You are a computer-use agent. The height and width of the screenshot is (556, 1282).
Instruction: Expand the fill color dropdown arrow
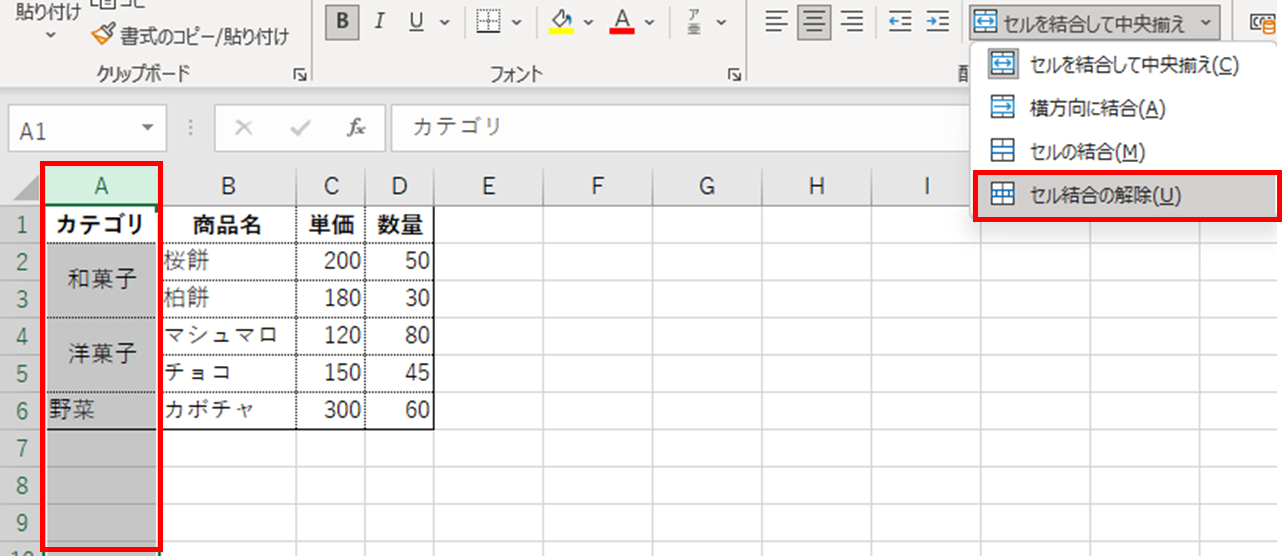click(588, 22)
